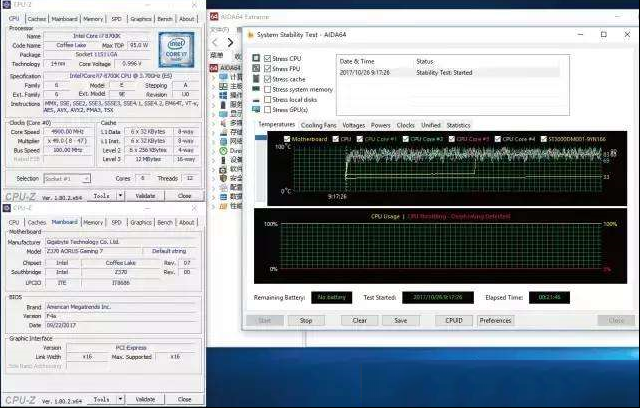Expand the Motherboard (主板) tree node
The height and width of the screenshot is (408, 640).
click(x=213, y=86)
